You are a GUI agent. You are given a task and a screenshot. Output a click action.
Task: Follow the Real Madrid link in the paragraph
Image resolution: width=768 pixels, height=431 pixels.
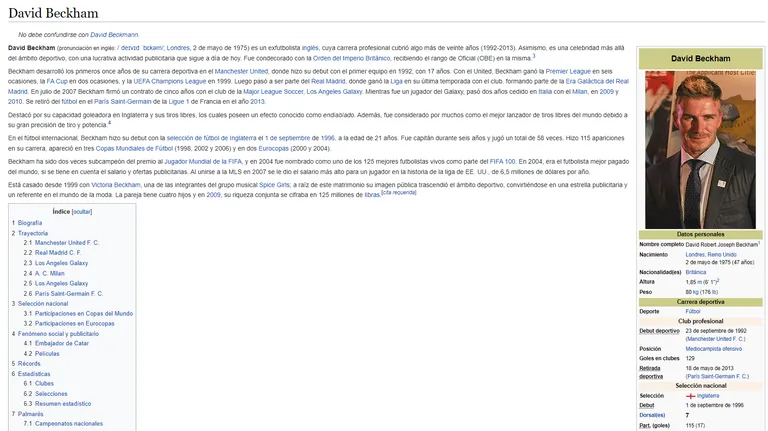click(x=328, y=81)
